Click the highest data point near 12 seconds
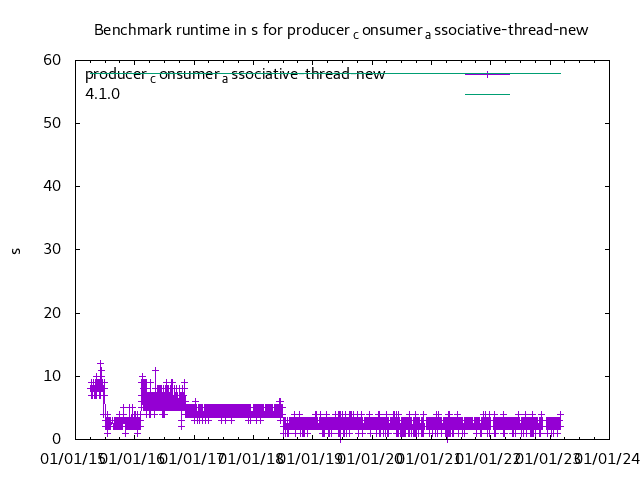The height and width of the screenshot is (480, 640). (x=100, y=364)
